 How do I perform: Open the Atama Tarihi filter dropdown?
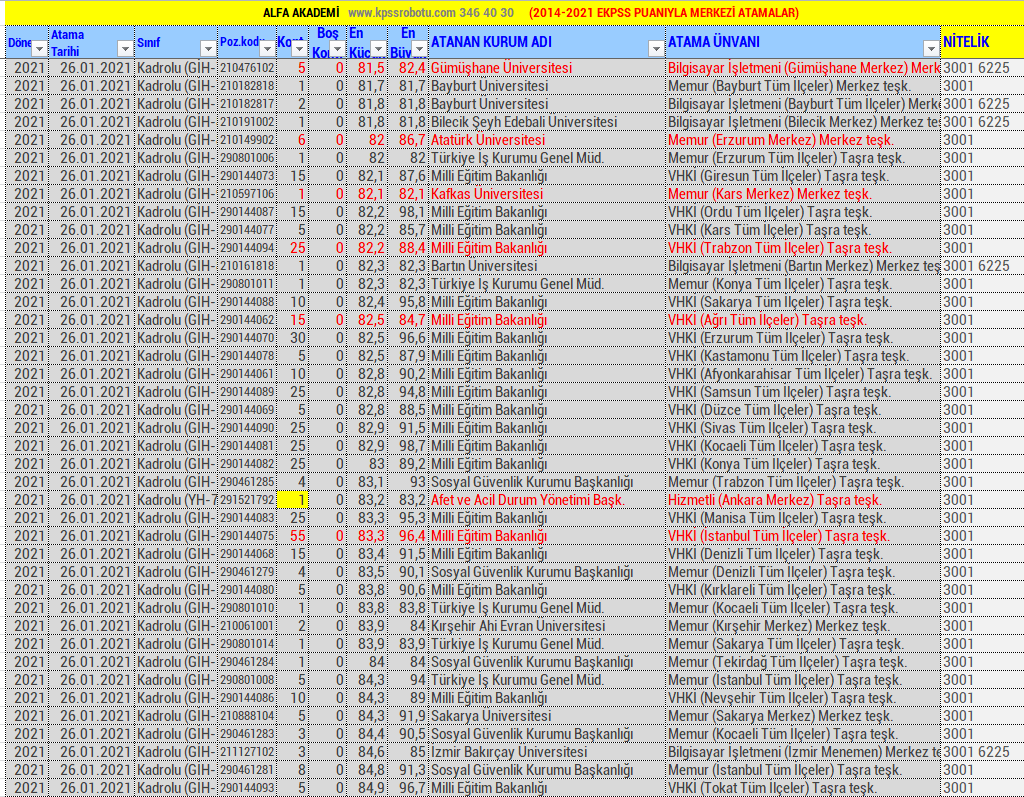125,49
